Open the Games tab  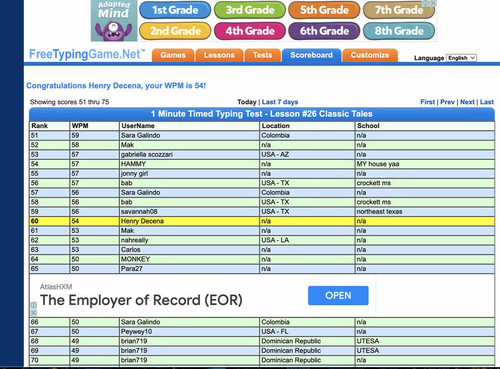coord(173,55)
